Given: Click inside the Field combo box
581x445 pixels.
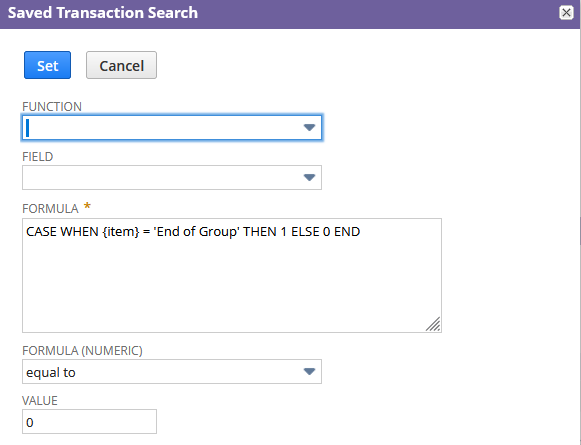Looking at the screenshot, I should (x=162, y=177).
